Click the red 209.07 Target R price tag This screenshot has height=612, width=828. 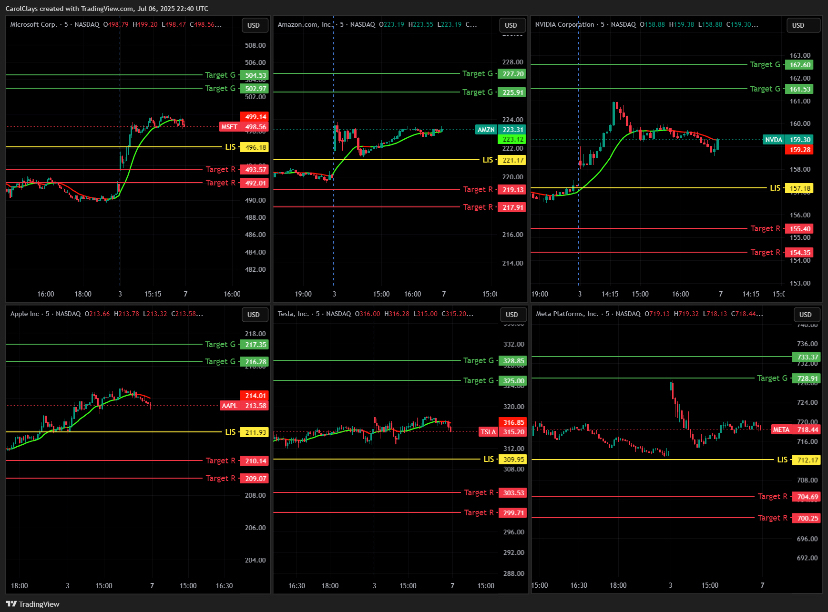pyautogui.click(x=254, y=478)
